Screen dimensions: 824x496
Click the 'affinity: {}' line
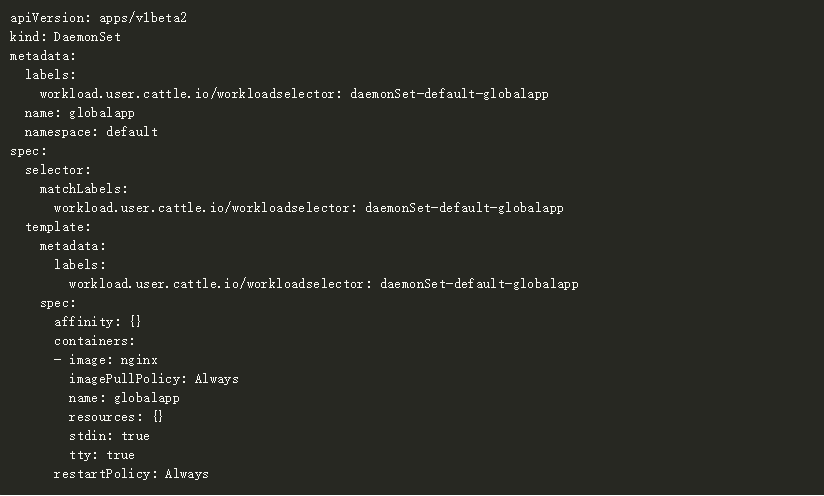[98, 322]
